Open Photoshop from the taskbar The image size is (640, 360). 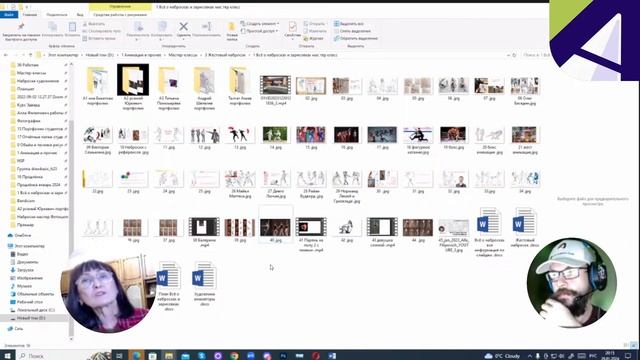[283, 356]
